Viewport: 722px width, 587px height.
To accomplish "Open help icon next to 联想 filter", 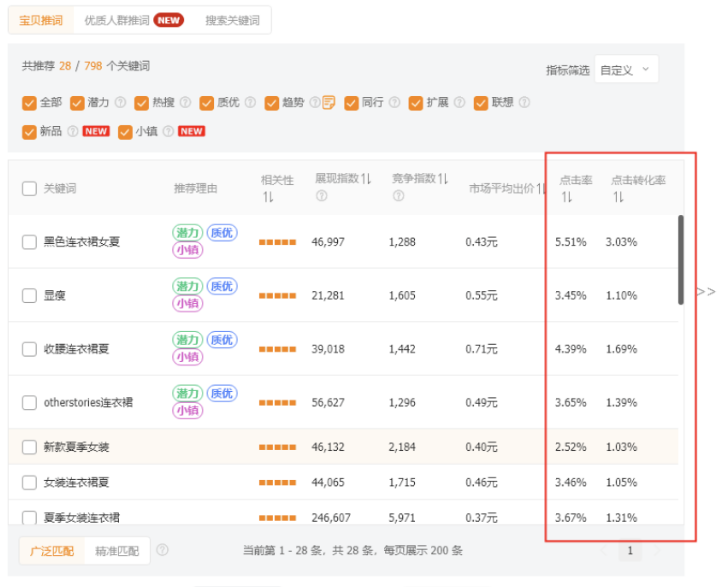I will [x=524, y=102].
